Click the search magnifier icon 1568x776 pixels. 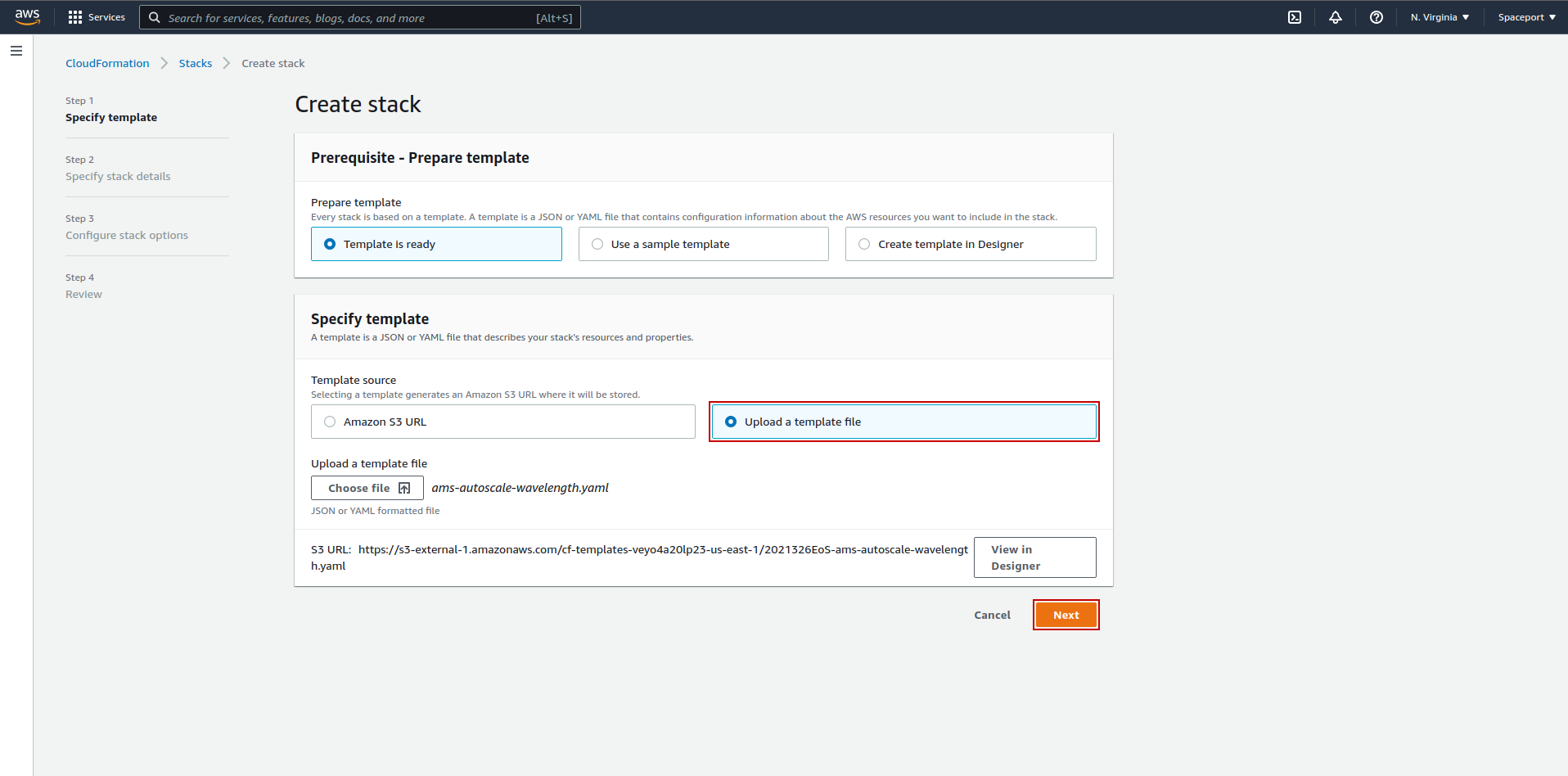[x=154, y=17]
